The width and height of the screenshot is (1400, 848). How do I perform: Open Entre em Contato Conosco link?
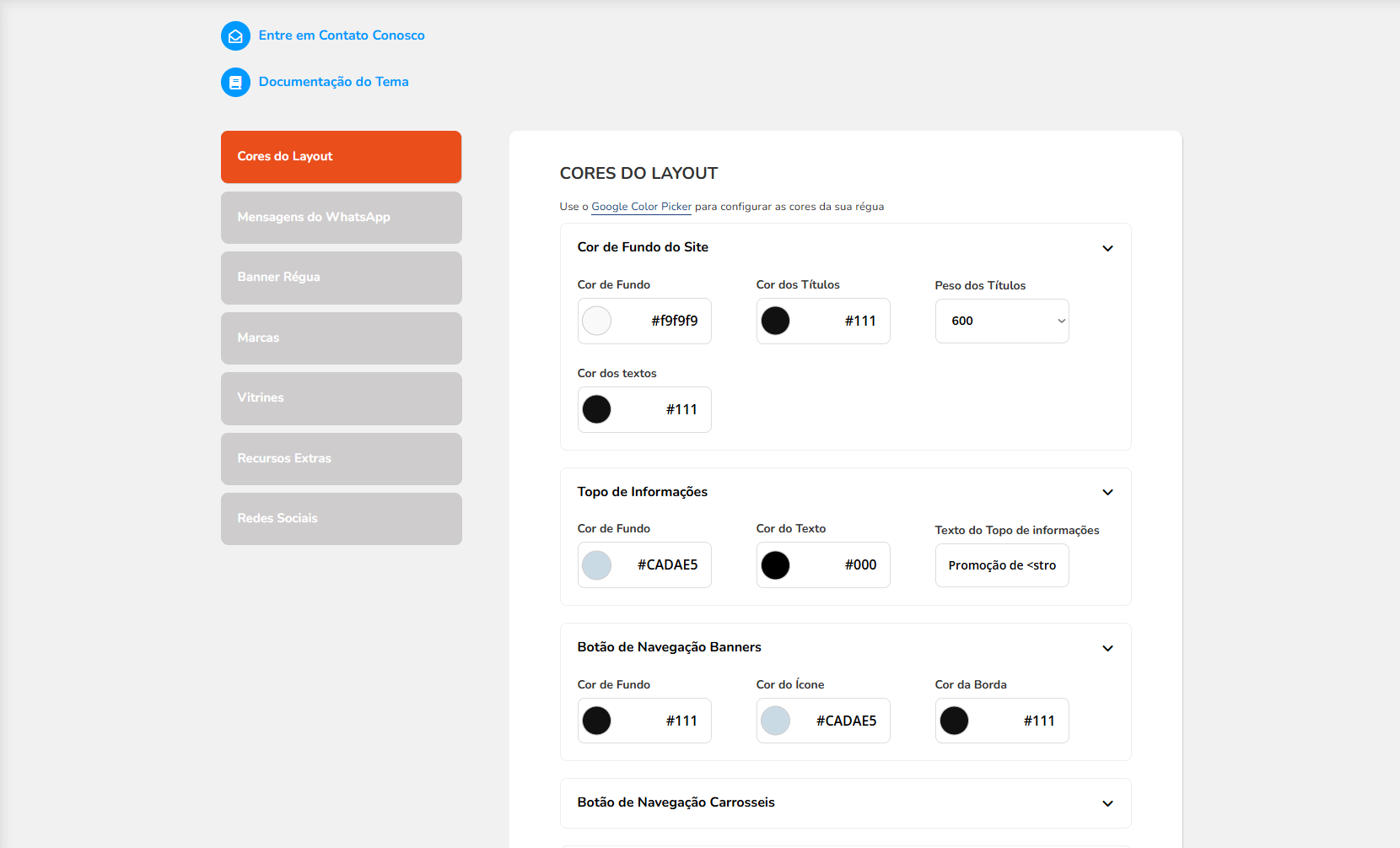click(342, 35)
